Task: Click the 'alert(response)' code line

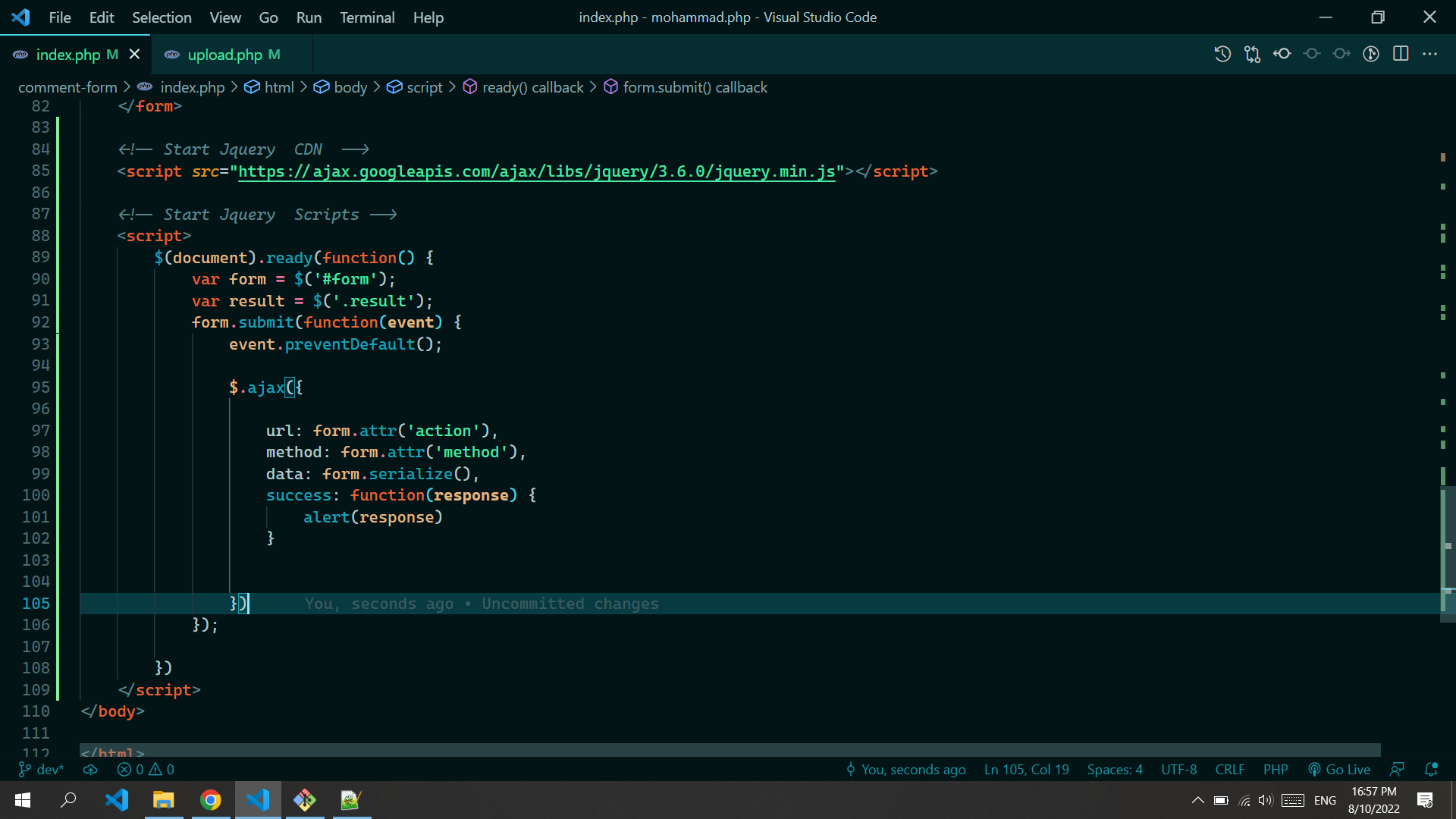Action: pyautogui.click(x=372, y=517)
